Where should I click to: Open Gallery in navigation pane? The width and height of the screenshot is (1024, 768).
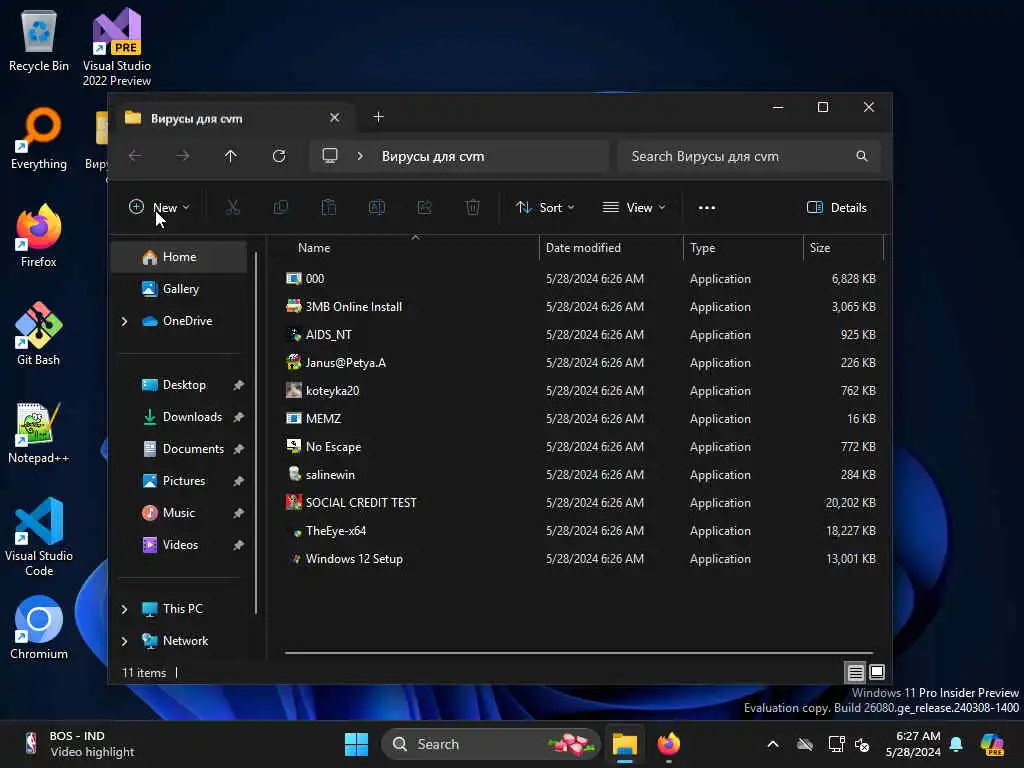(x=179, y=289)
